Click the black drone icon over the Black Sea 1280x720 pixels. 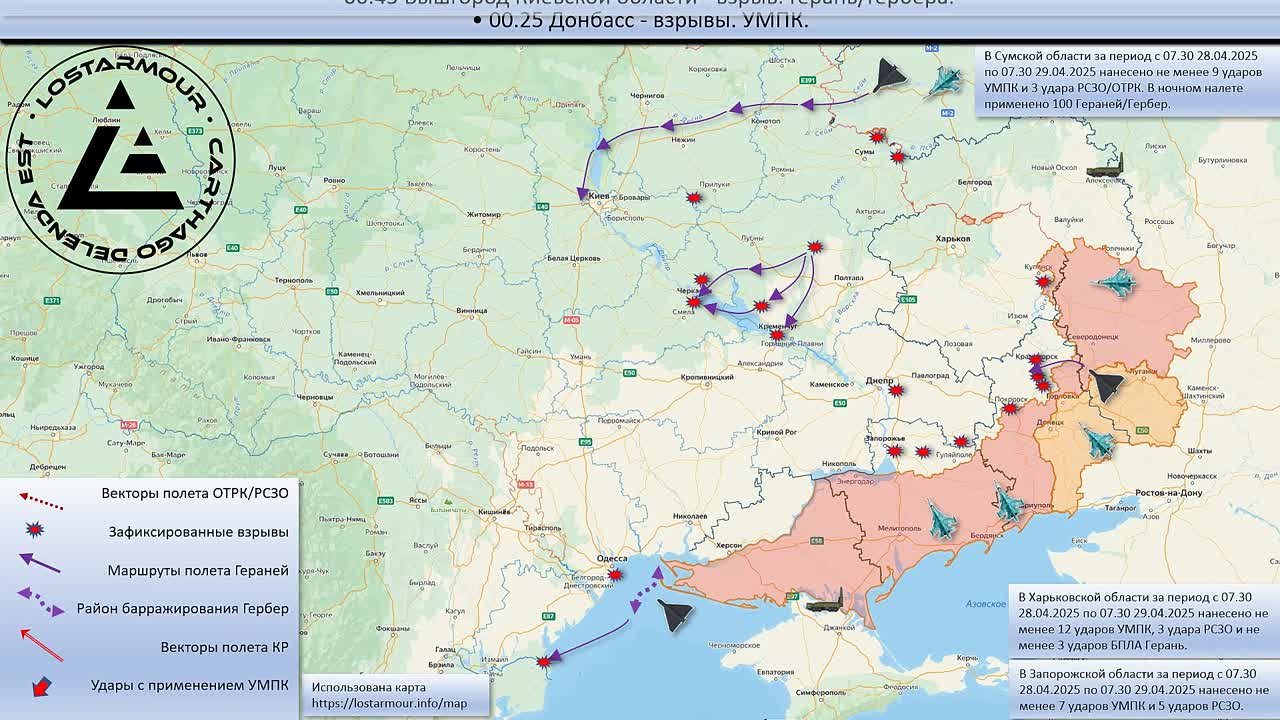[675, 614]
